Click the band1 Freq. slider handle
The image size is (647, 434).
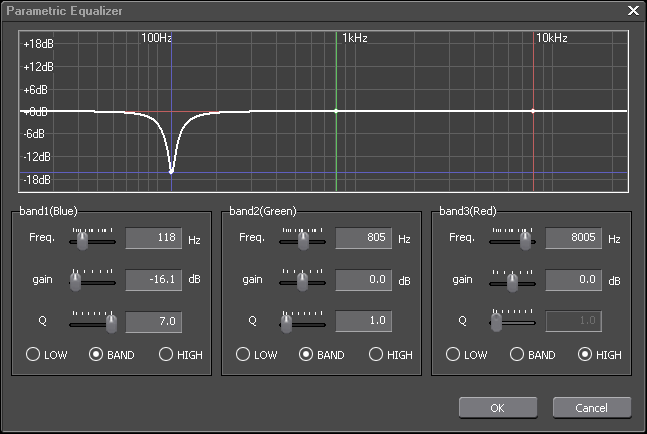pos(83,240)
